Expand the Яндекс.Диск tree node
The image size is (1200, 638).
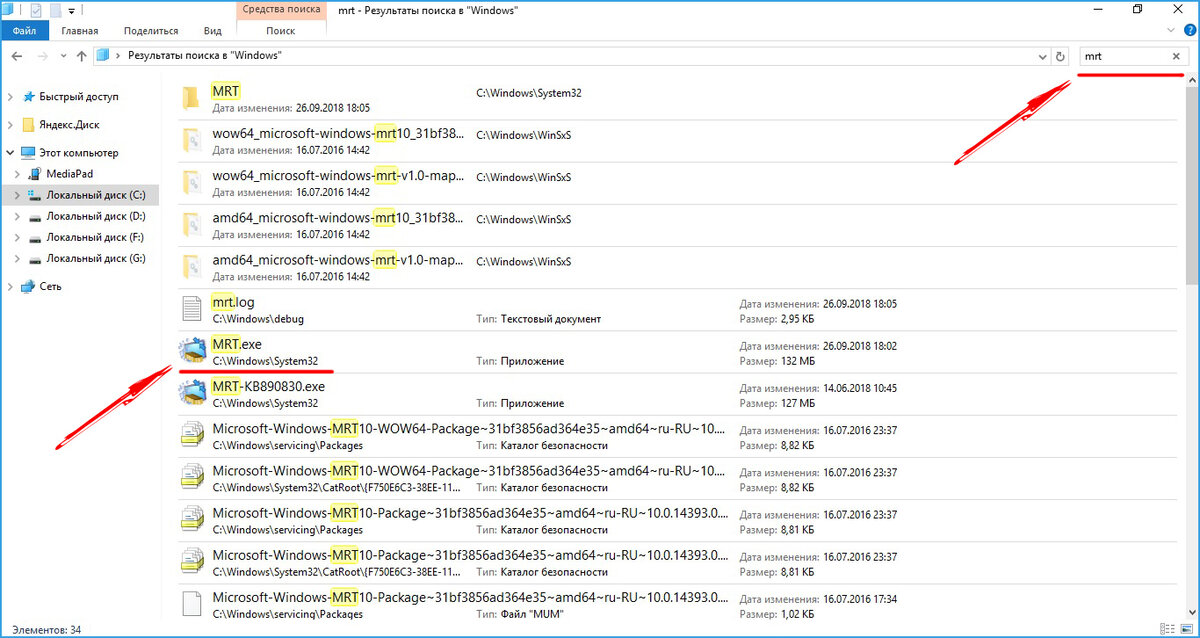[x=10, y=125]
